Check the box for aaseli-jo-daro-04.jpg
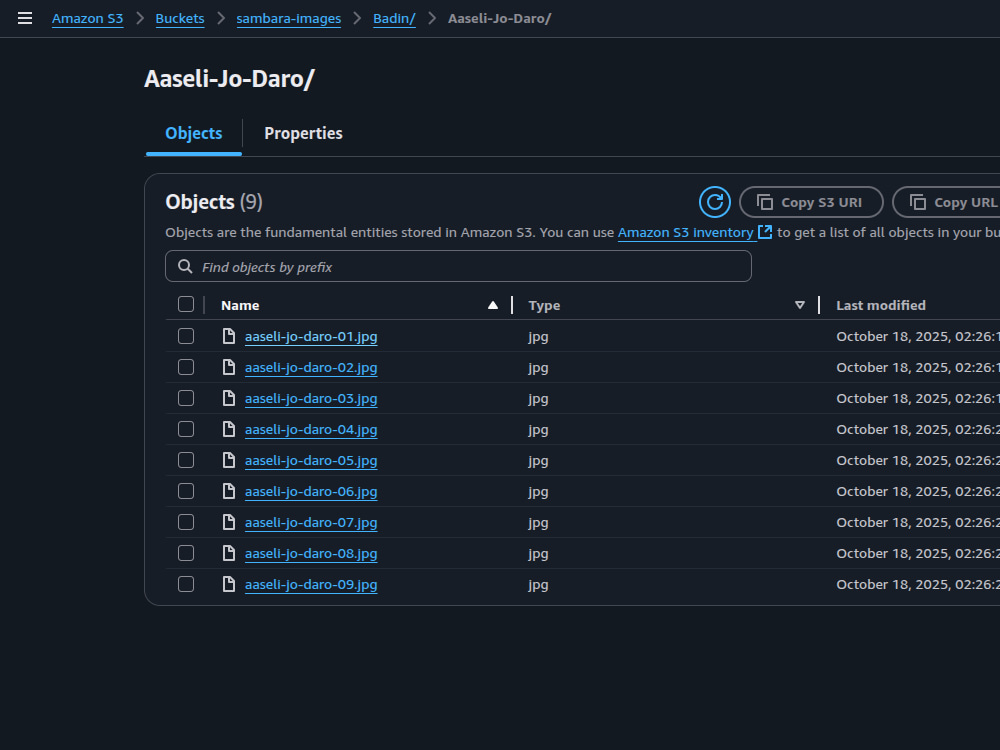The width and height of the screenshot is (1000, 750). point(186,429)
